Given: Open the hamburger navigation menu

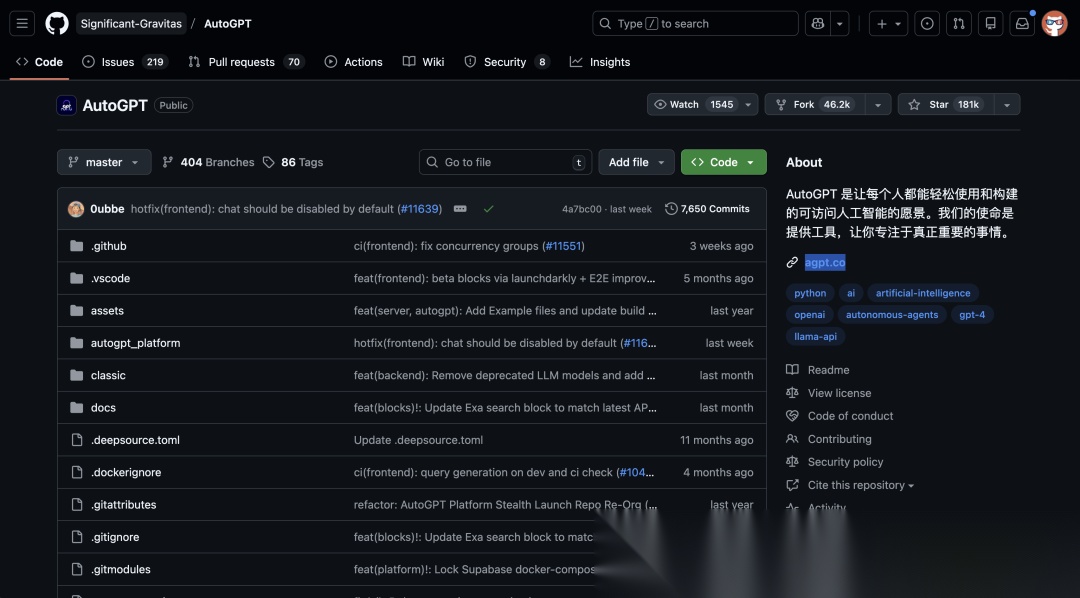Looking at the screenshot, I should 22,23.
